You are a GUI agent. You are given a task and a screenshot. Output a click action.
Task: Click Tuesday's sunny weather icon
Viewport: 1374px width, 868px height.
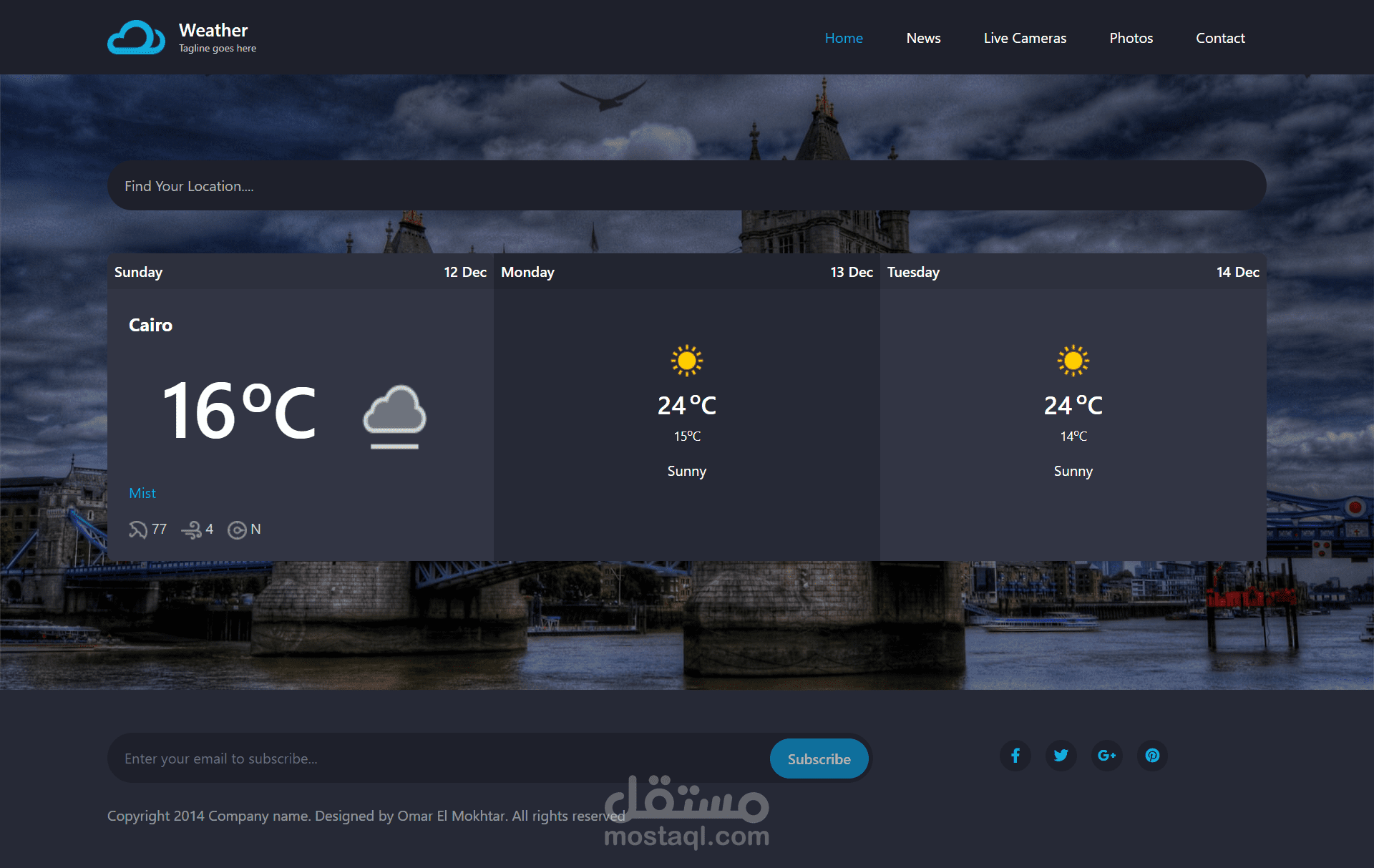(1073, 361)
